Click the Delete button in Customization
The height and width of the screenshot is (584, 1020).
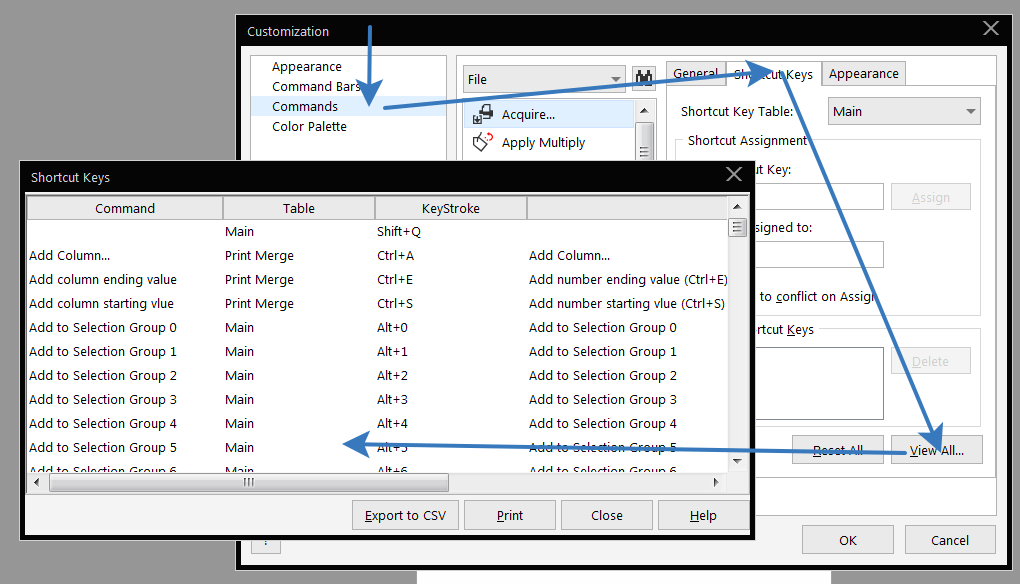(x=931, y=361)
